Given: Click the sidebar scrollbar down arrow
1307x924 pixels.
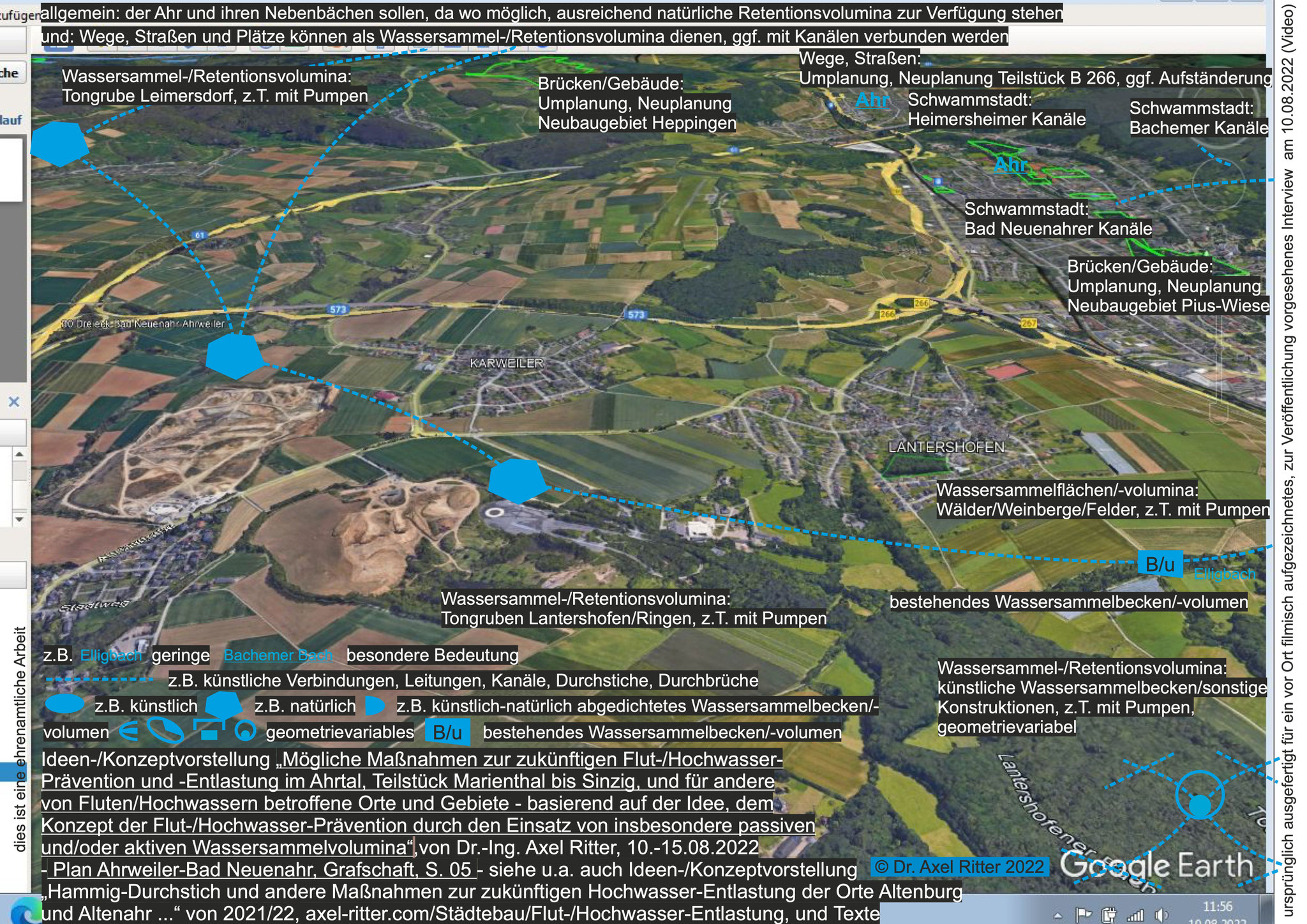Looking at the screenshot, I should tap(19, 519).
